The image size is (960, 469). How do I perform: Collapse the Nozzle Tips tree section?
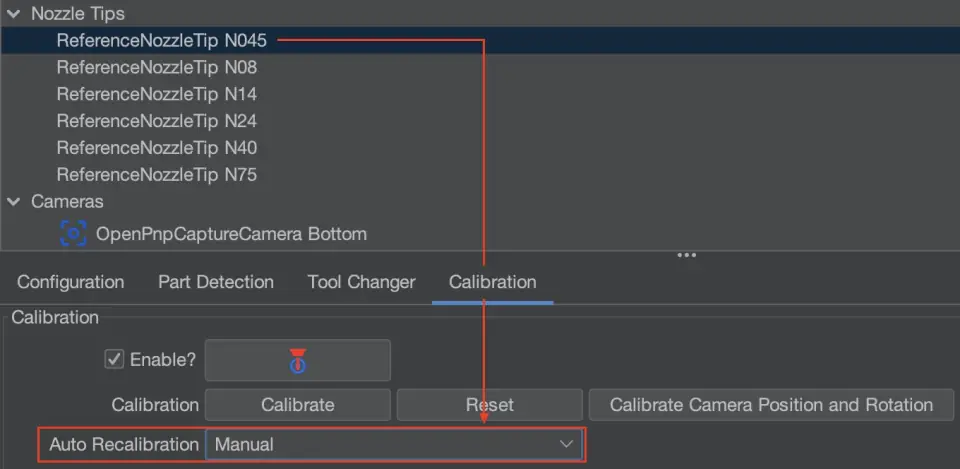click(x=14, y=14)
